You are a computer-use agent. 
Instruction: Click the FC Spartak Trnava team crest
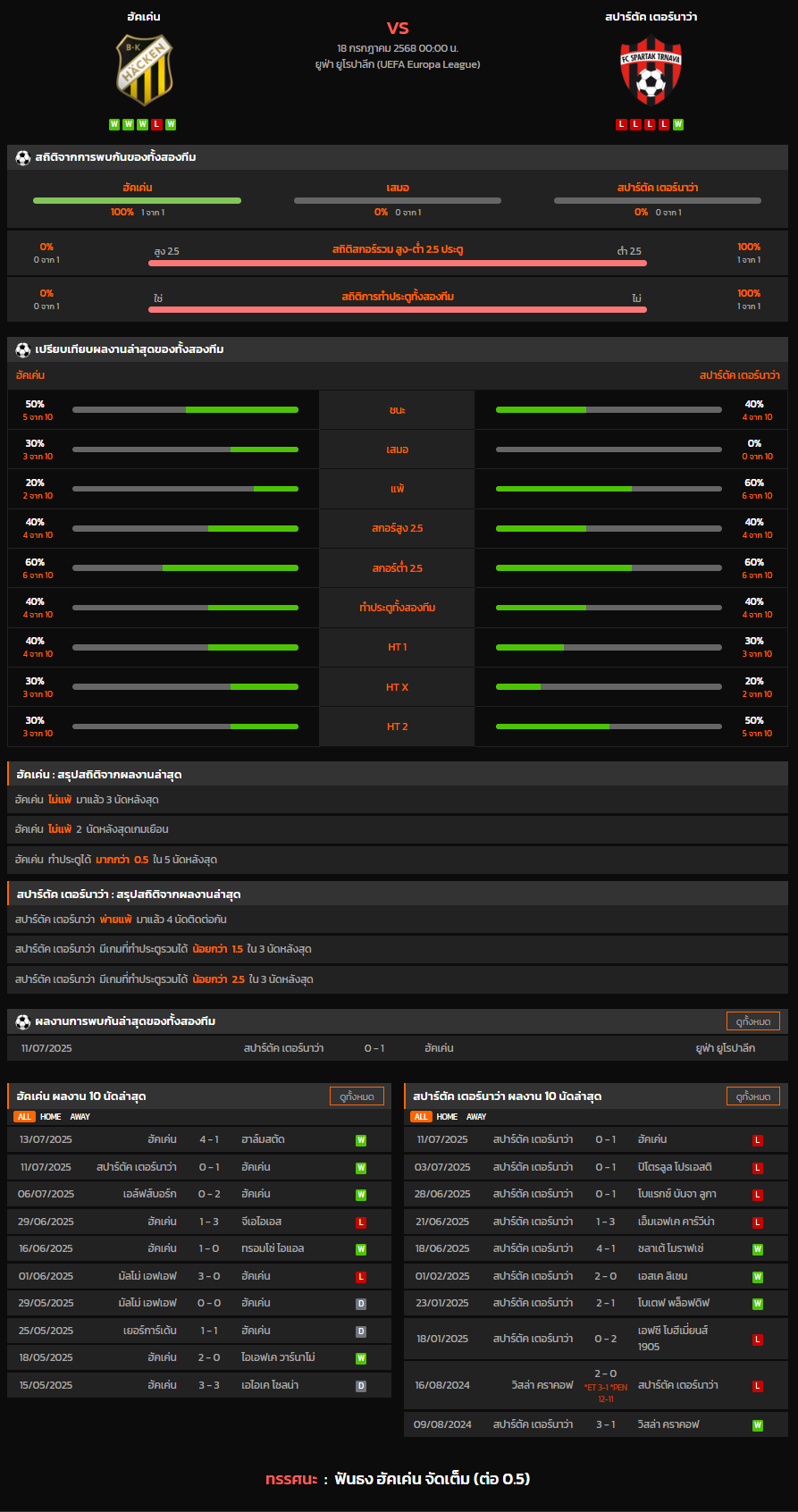tap(651, 70)
